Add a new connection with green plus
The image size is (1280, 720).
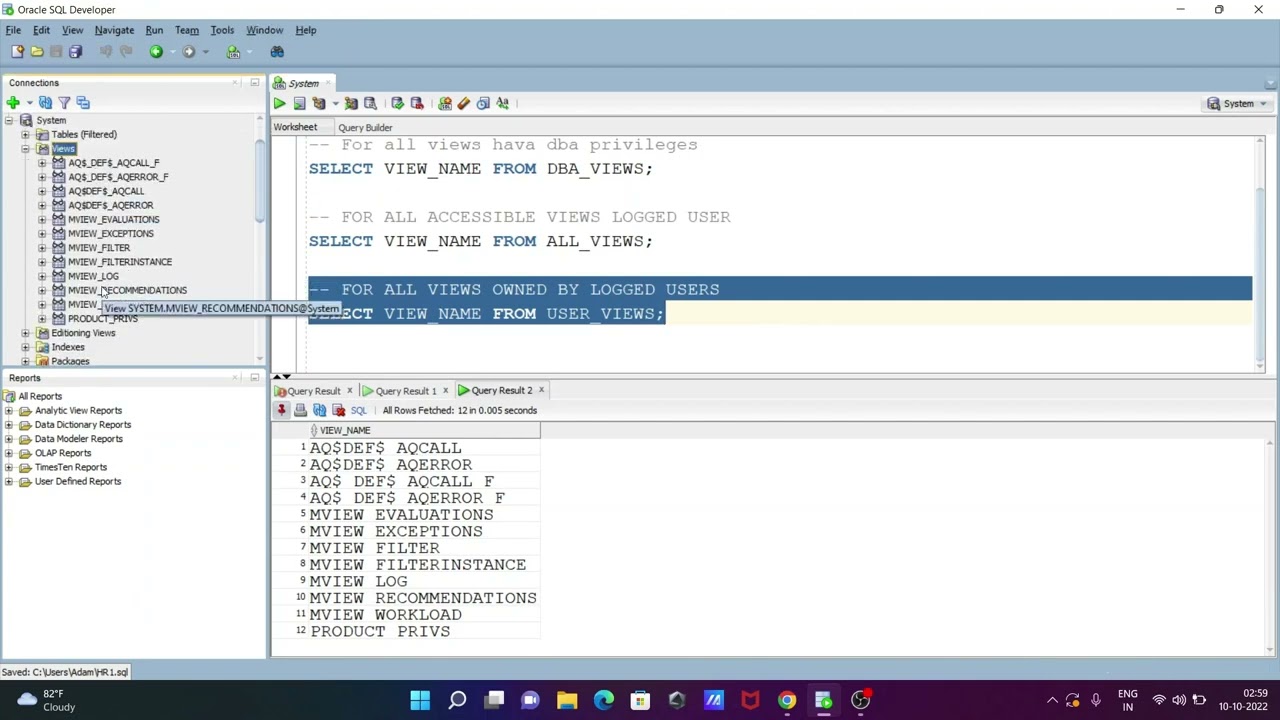[13, 102]
